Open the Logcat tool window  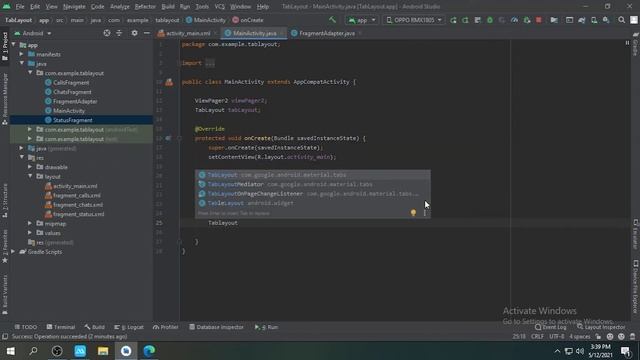129,327
